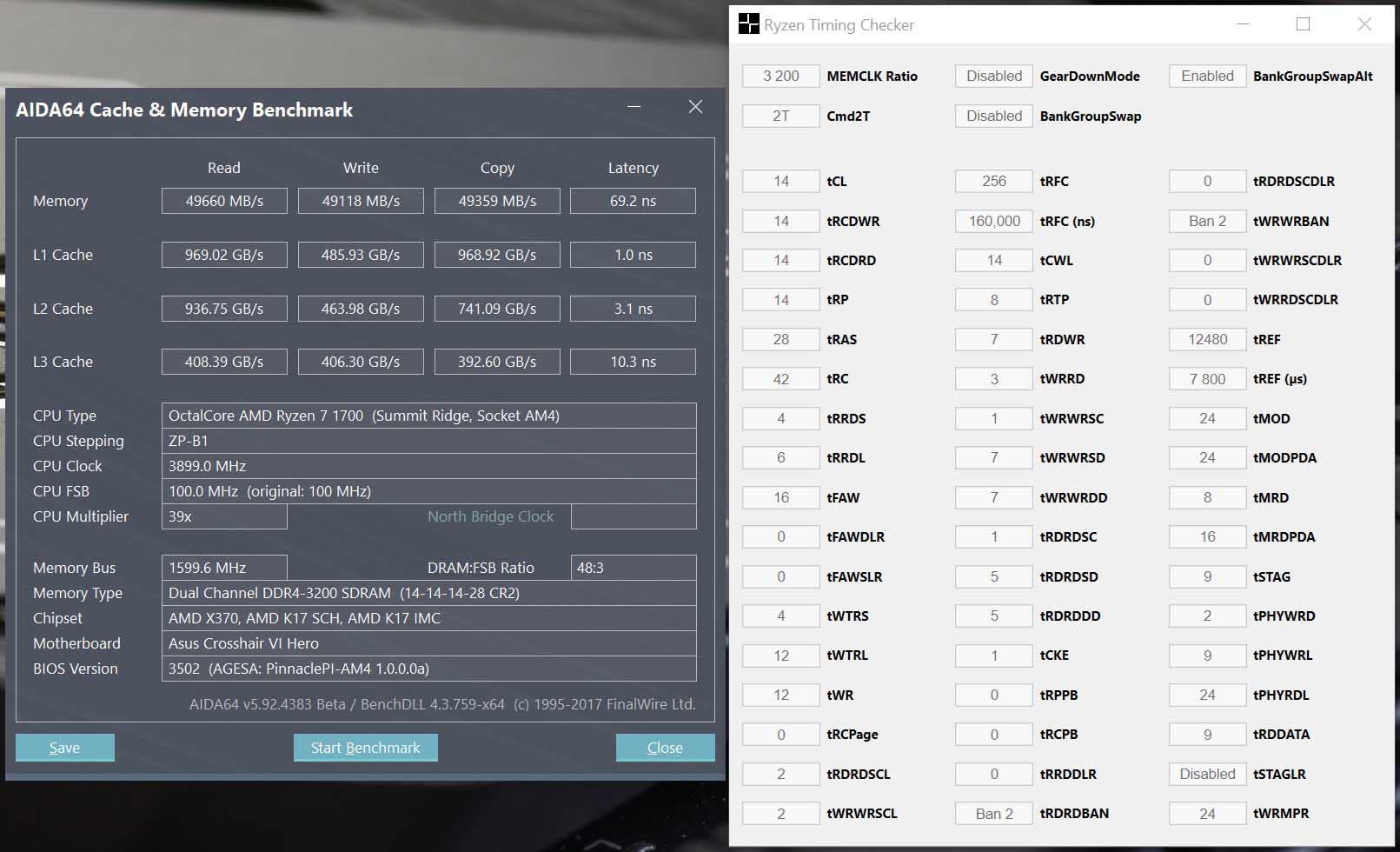
Task: Click the empty North Bridge Clock field
Action: pyautogui.click(x=634, y=516)
